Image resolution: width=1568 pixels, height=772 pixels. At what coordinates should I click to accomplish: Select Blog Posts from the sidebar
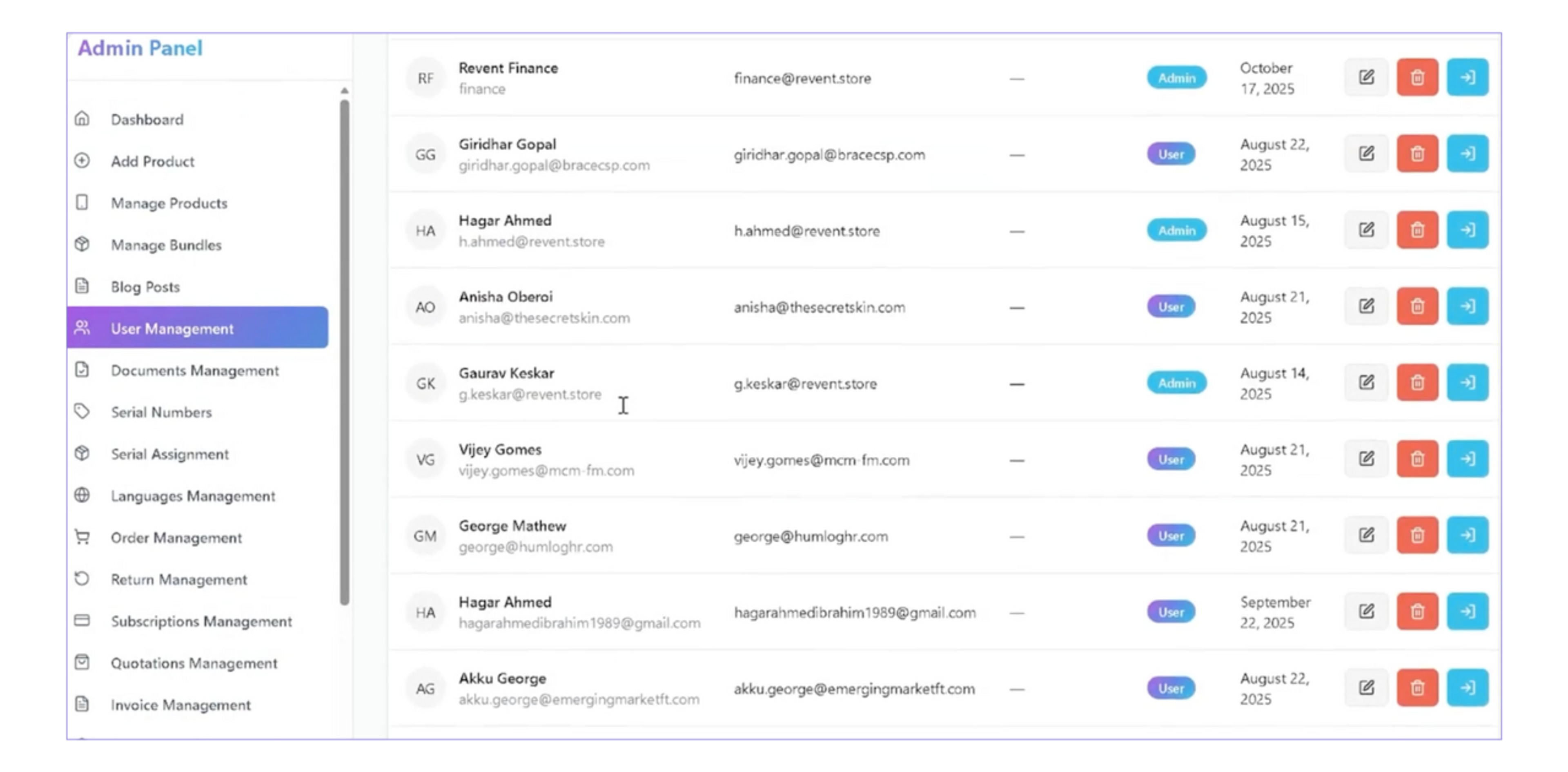(145, 286)
